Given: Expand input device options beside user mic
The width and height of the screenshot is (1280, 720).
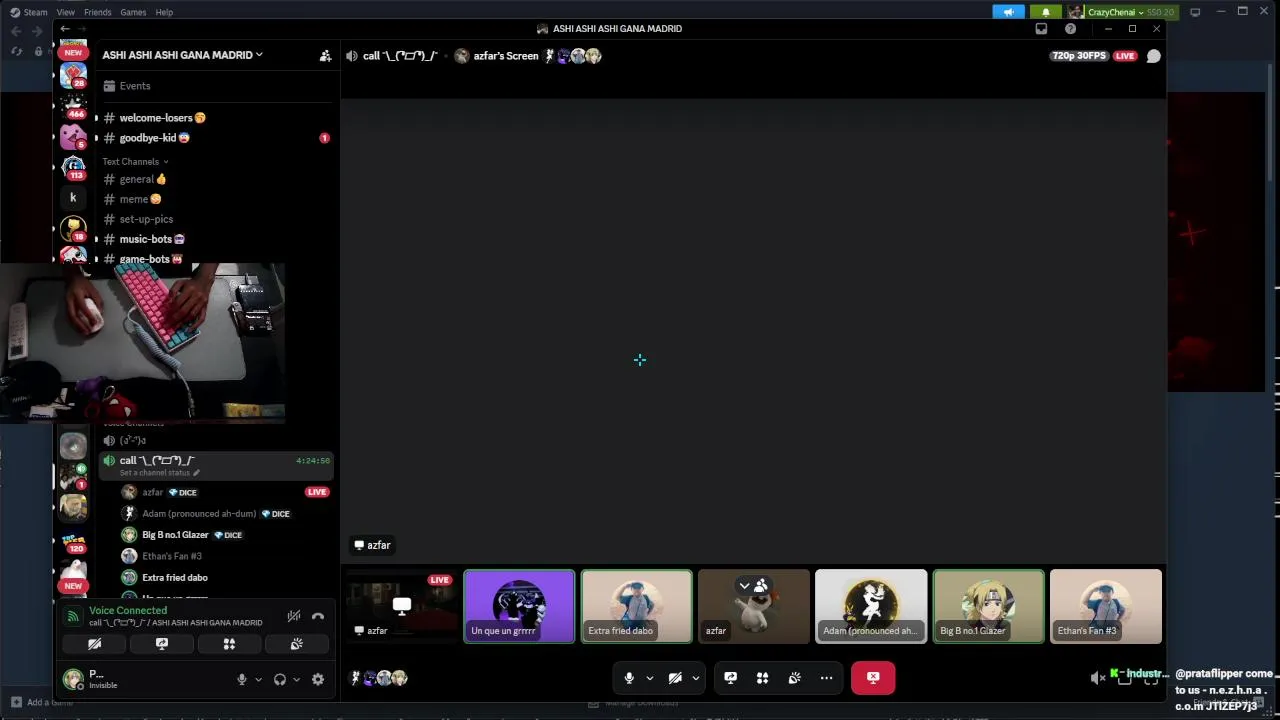Looking at the screenshot, I should [x=258, y=679].
